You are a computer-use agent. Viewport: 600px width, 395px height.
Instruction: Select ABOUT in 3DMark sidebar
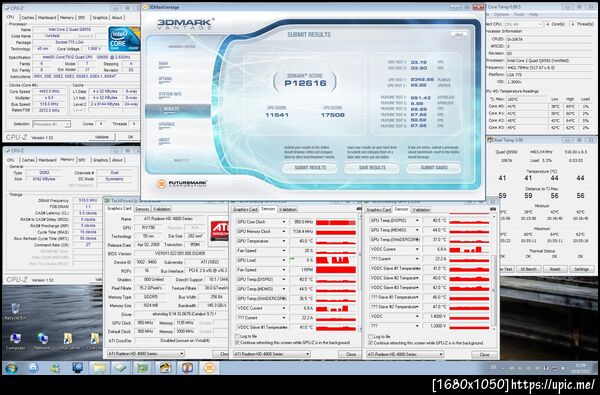164,140
